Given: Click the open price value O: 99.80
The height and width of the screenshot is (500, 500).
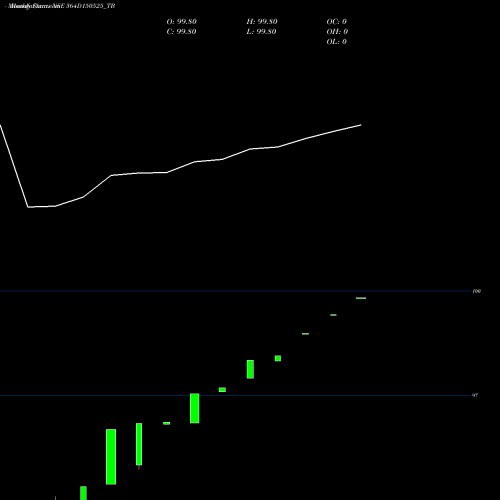Looking at the screenshot, I should [x=181, y=22].
